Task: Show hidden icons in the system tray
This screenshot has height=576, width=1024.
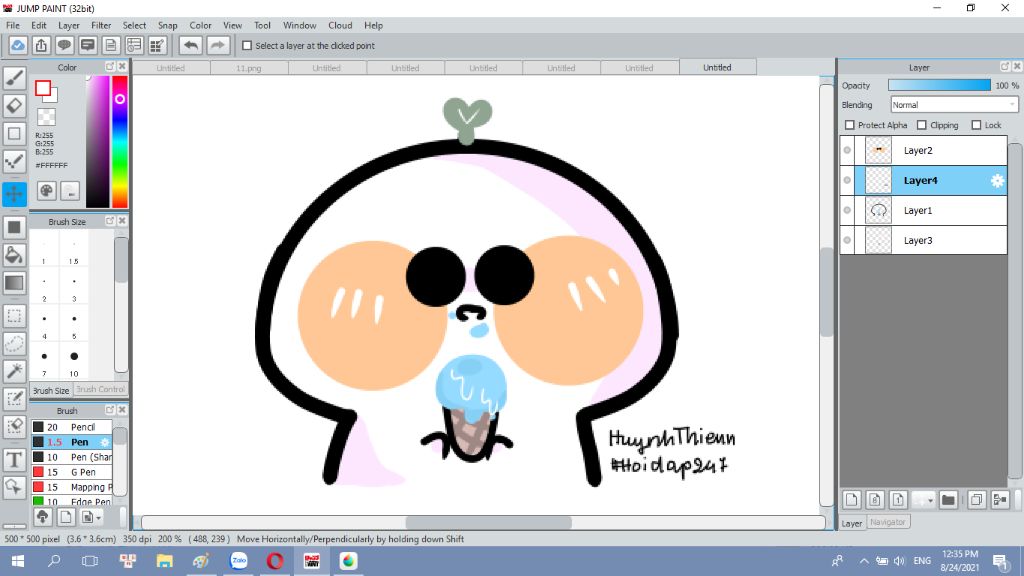Action: (863, 561)
